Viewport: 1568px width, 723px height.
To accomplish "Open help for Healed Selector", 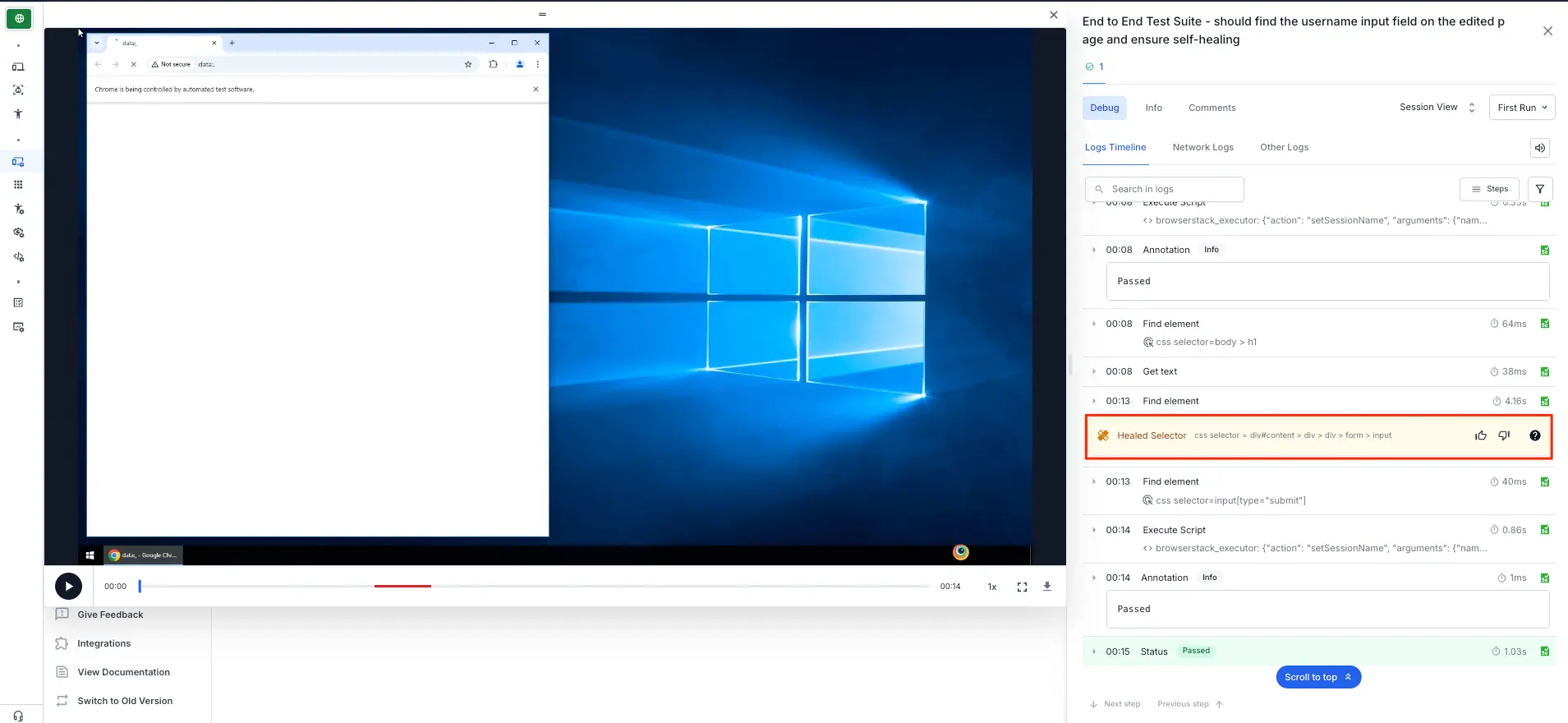I will point(1534,435).
